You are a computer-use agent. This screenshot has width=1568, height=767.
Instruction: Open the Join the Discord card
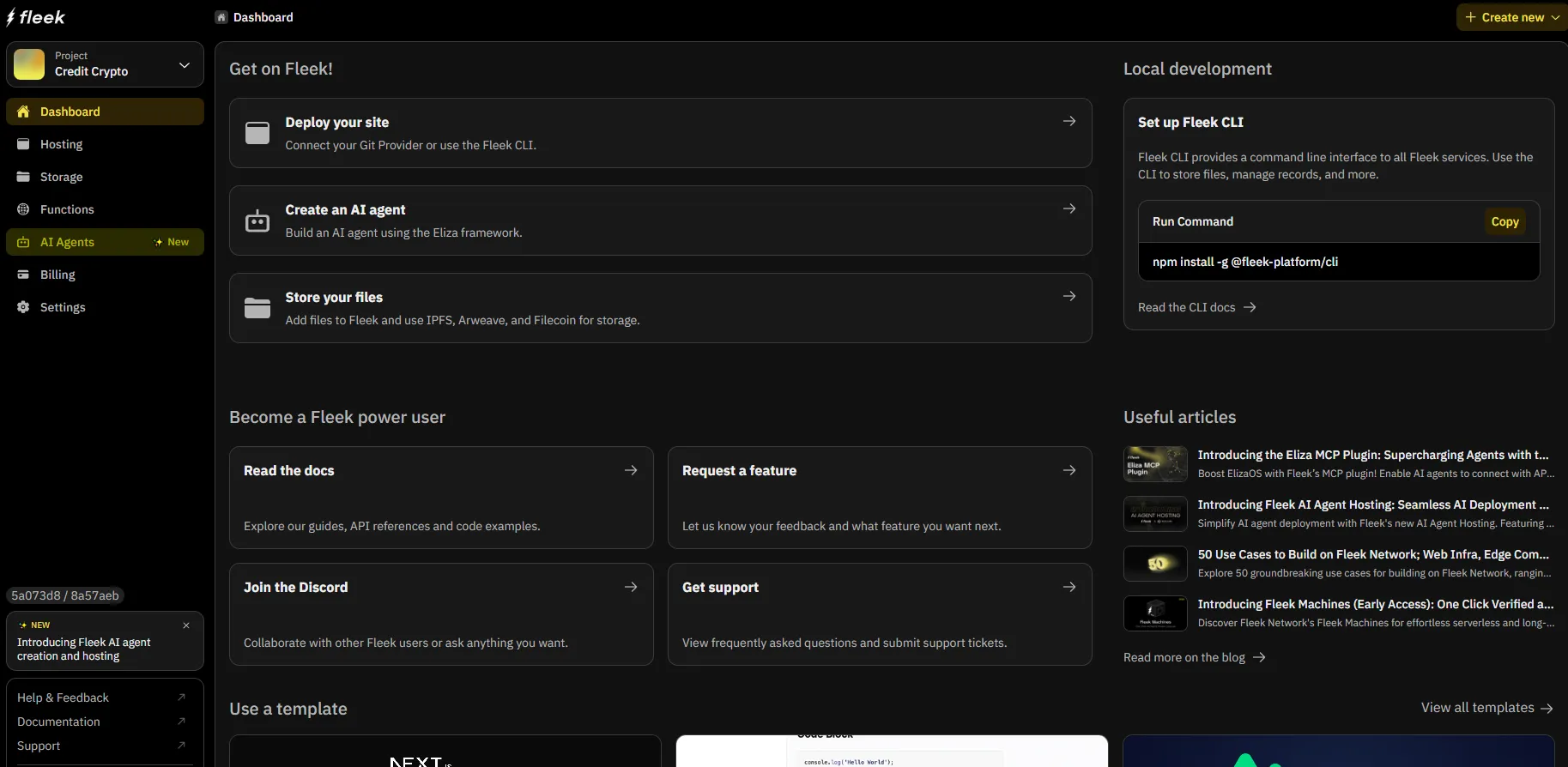click(441, 613)
